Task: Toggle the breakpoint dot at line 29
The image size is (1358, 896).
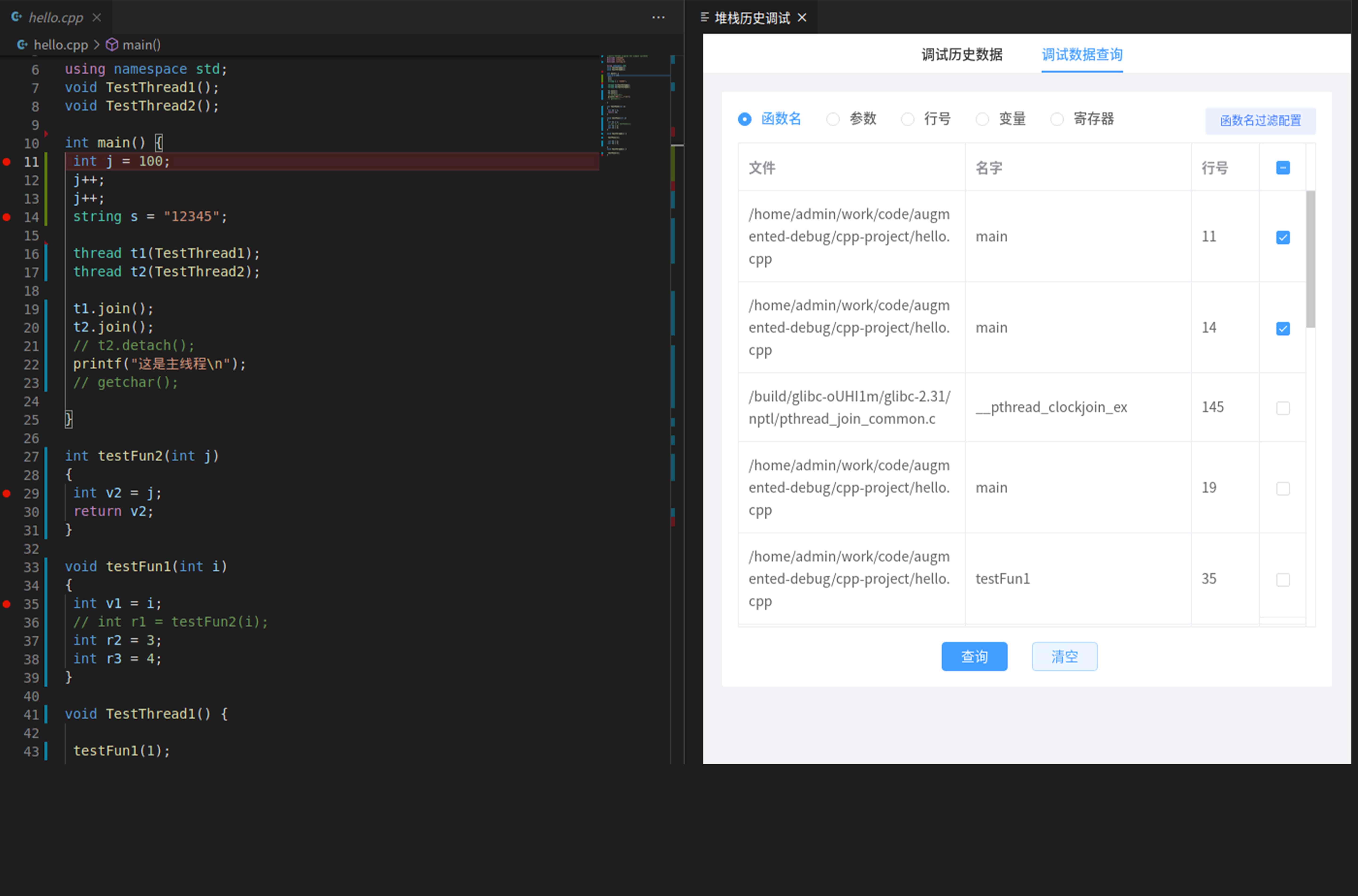Action: [7, 493]
